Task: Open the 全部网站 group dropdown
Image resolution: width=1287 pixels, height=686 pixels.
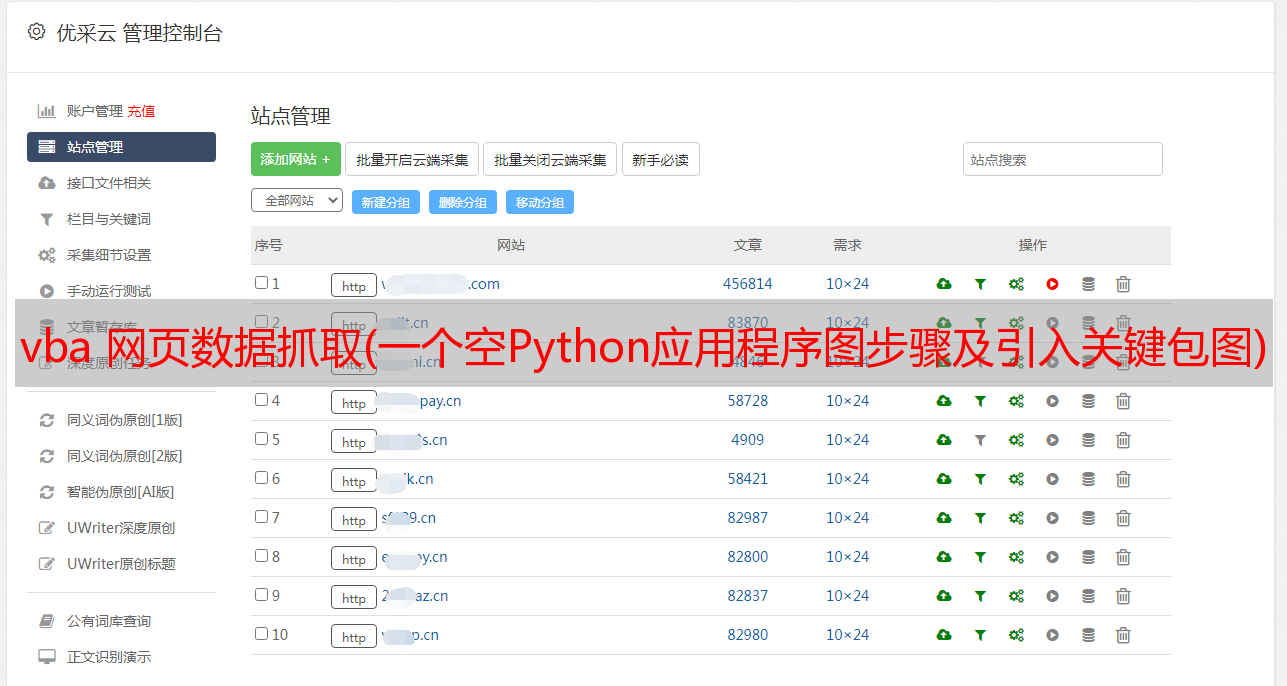Action: (x=297, y=201)
